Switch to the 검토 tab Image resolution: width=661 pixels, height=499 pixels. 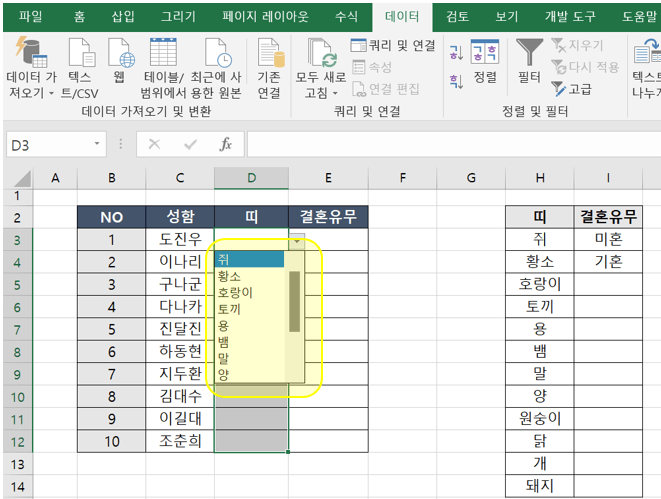coord(457,16)
